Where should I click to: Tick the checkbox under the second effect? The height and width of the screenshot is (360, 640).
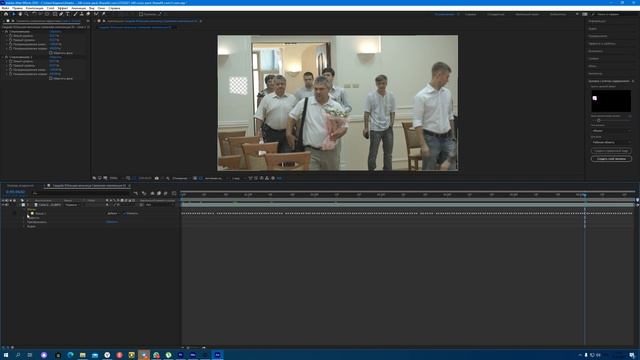51,78
